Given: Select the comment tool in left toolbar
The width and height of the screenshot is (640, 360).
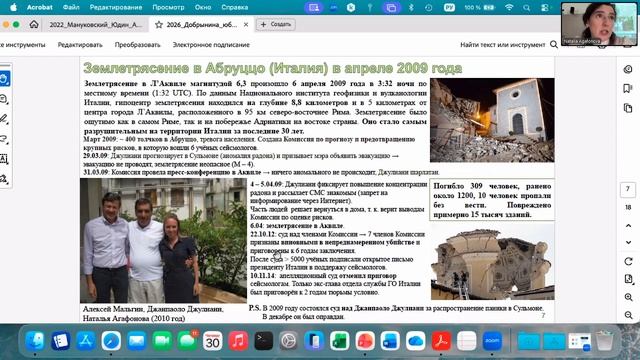Looking at the screenshot, I should click(x=4, y=99).
